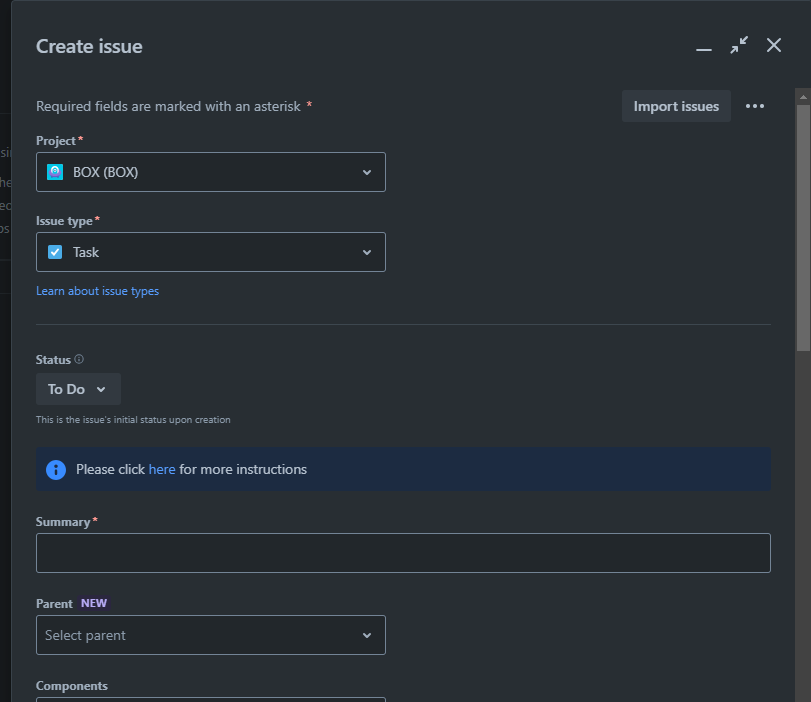Click the BOX project avatar icon
The height and width of the screenshot is (702, 811).
coord(55,172)
